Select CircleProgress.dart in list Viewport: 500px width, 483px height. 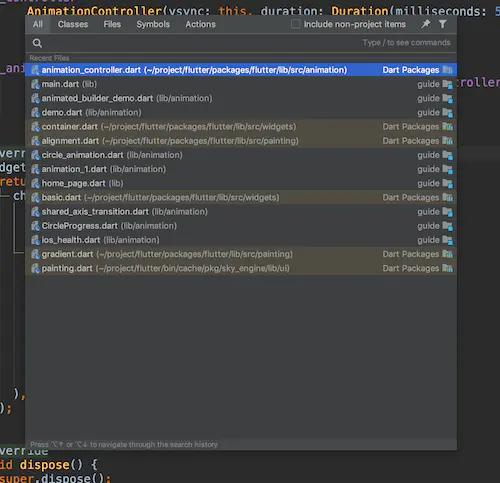point(241,226)
